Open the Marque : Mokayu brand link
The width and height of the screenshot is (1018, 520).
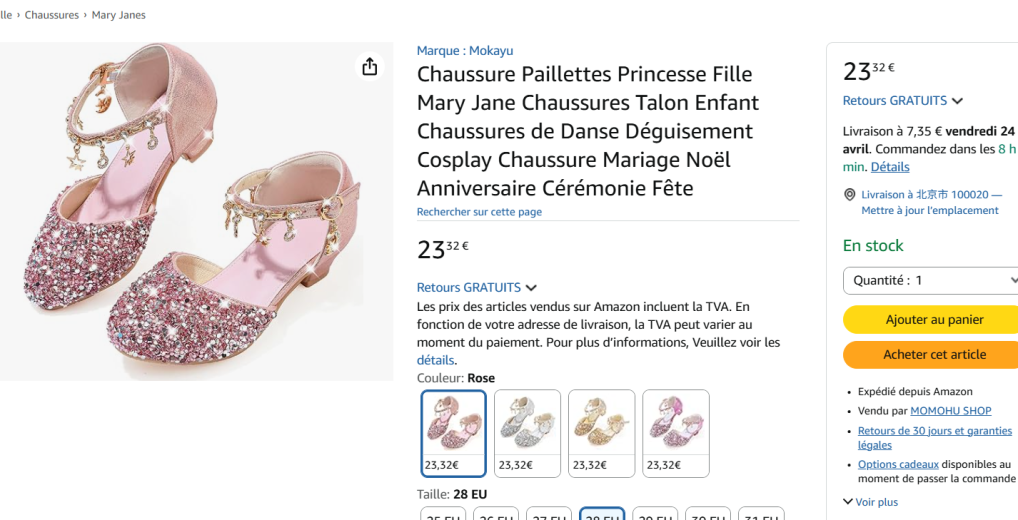tap(465, 51)
